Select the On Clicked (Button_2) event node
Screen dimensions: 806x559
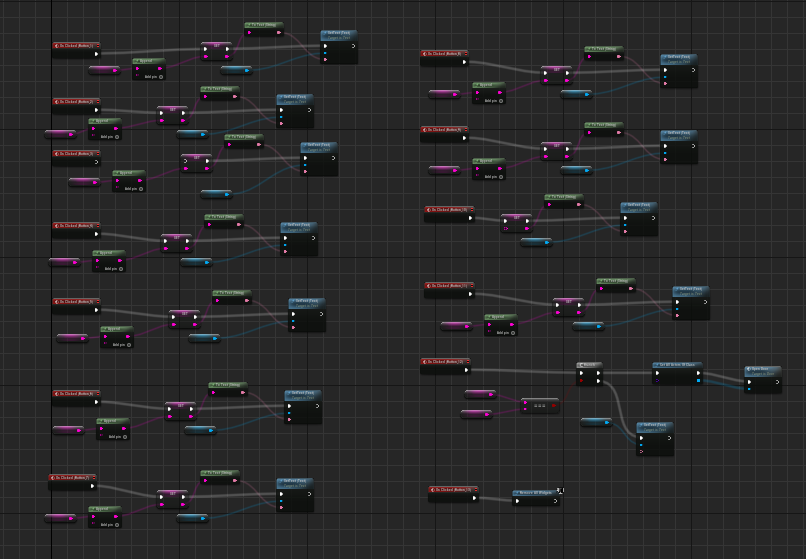click(76, 106)
